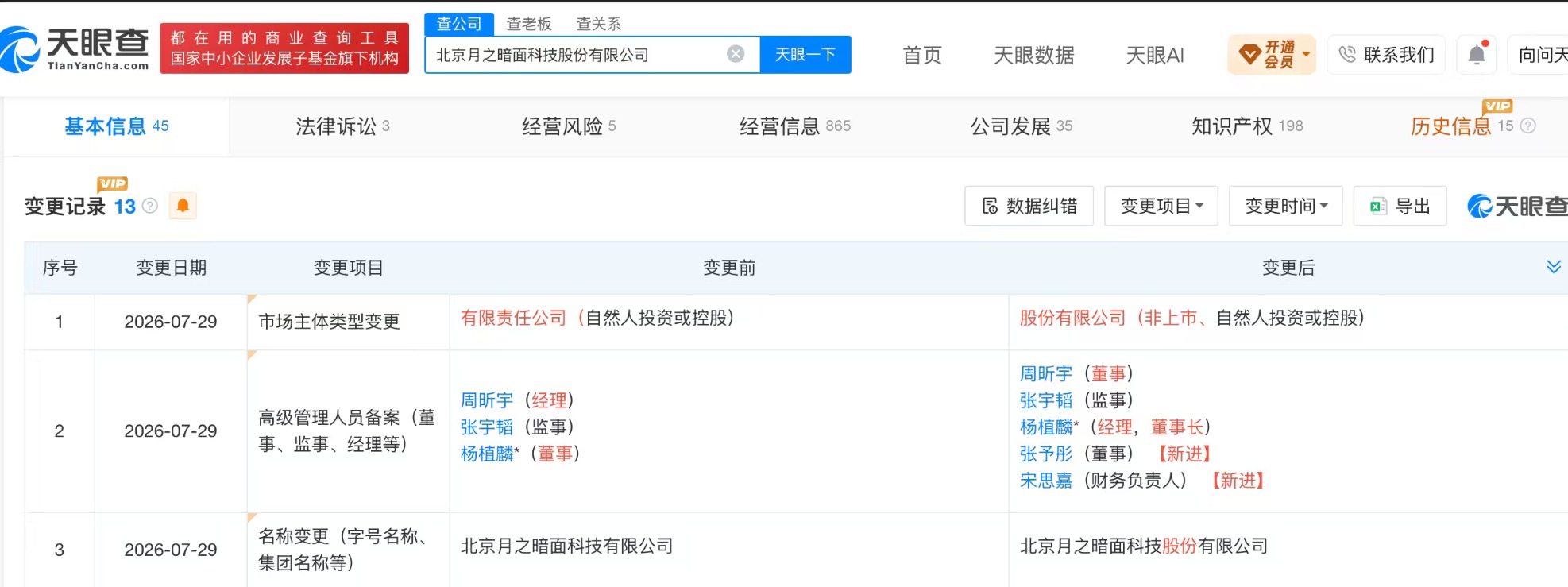Open 张予彤 link in 变更后 column

[1046, 454]
